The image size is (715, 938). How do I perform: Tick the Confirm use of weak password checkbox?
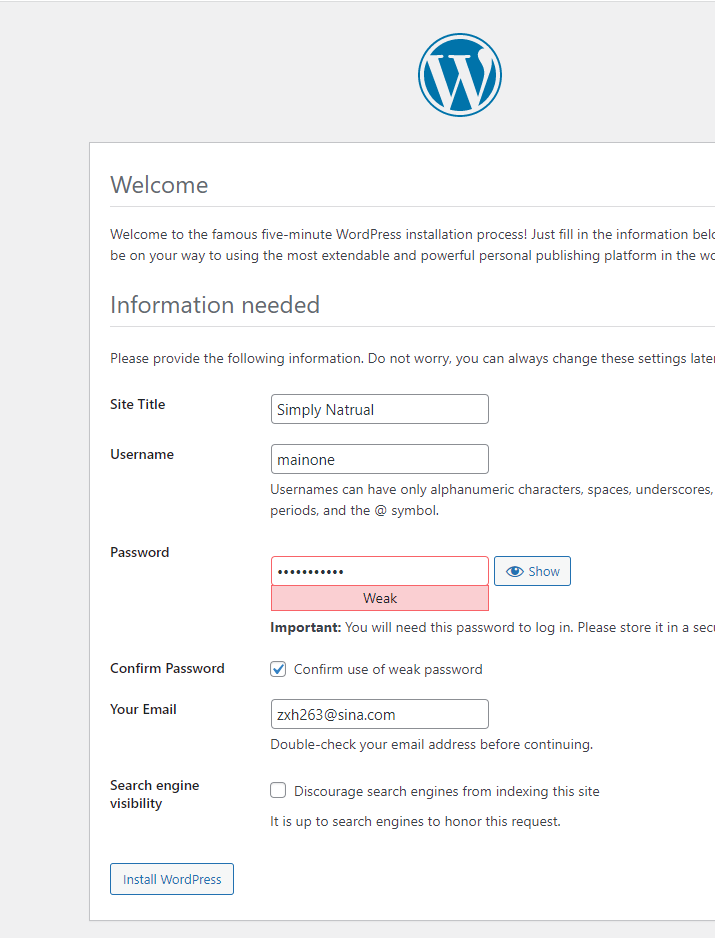click(279, 669)
